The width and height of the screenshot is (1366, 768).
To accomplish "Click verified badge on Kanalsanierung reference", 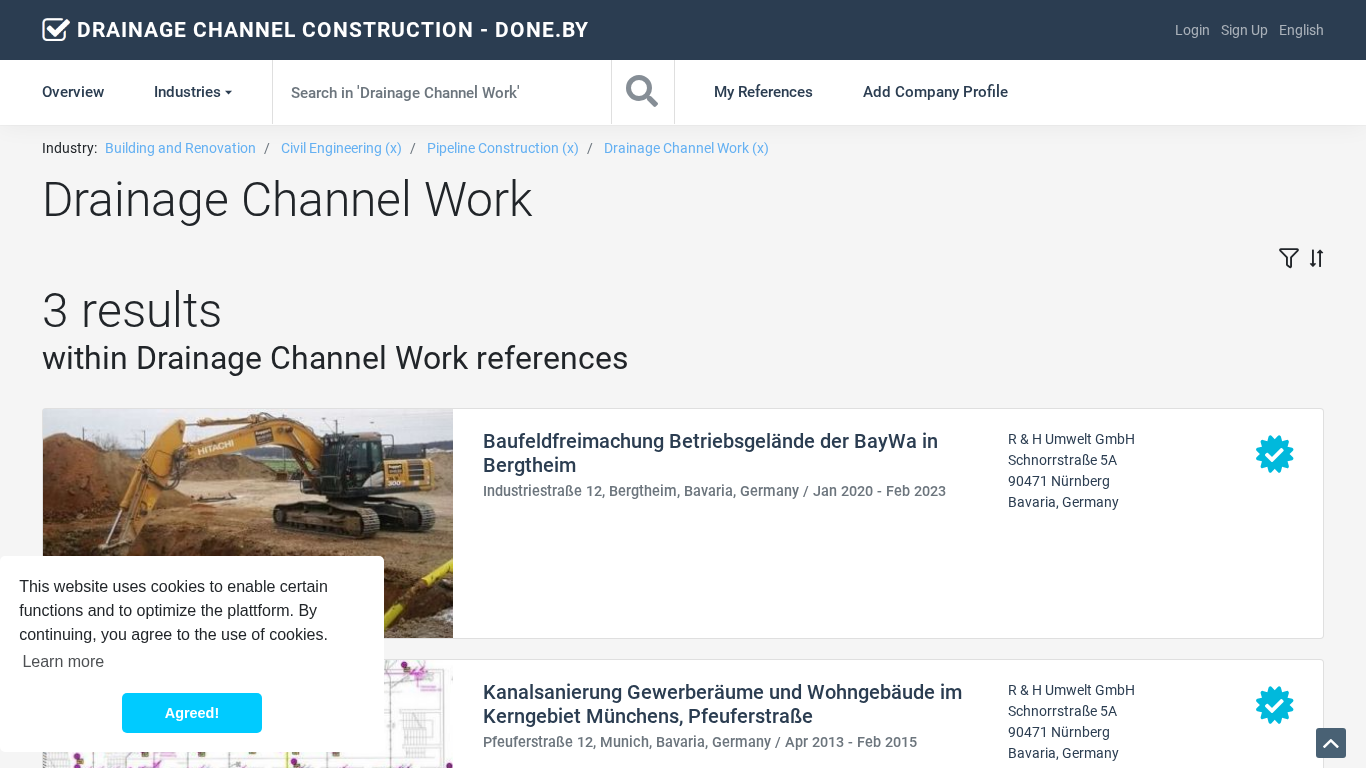I will click(1274, 705).
